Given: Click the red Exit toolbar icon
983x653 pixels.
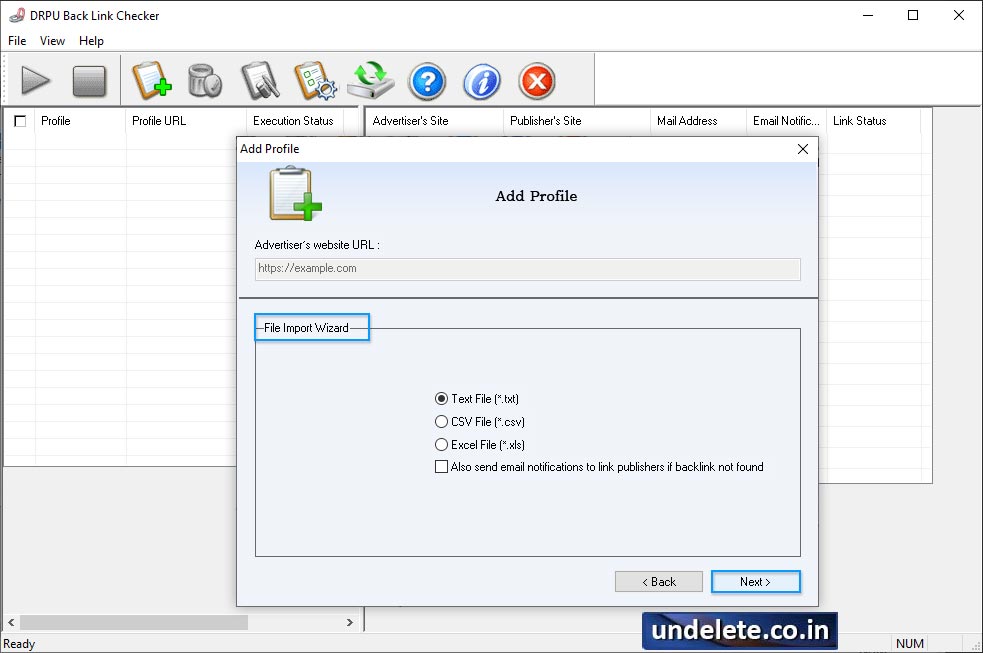Looking at the screenshot, I should click(x=537, y=81).
